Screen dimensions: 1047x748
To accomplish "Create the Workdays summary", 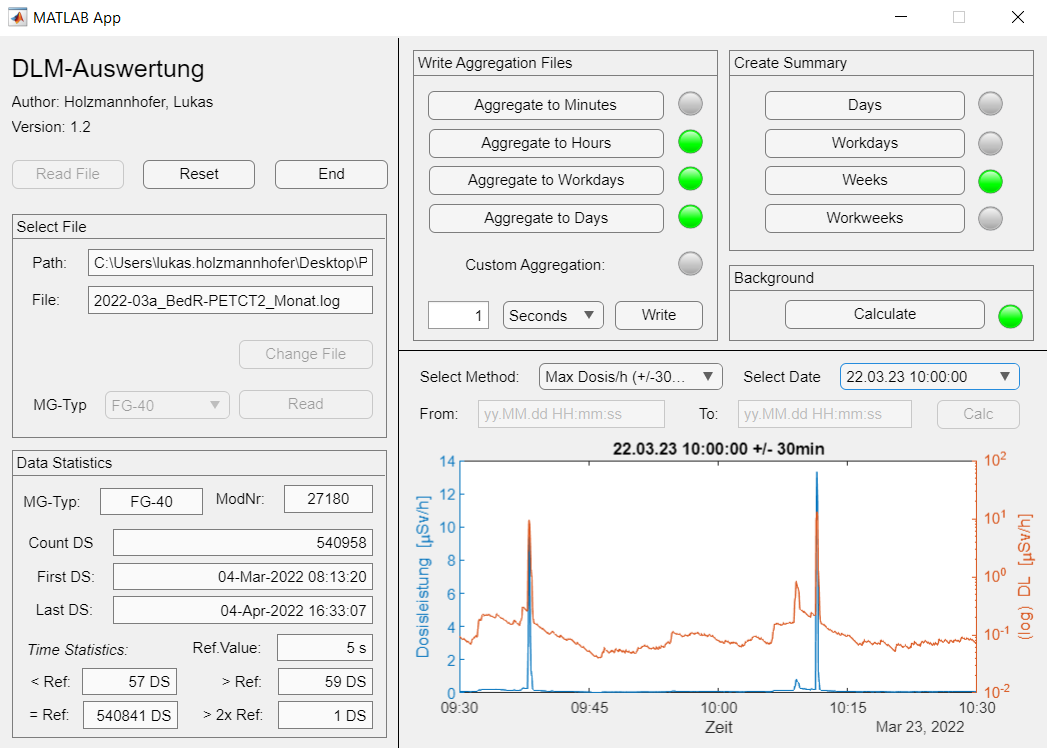I will 865,143.
